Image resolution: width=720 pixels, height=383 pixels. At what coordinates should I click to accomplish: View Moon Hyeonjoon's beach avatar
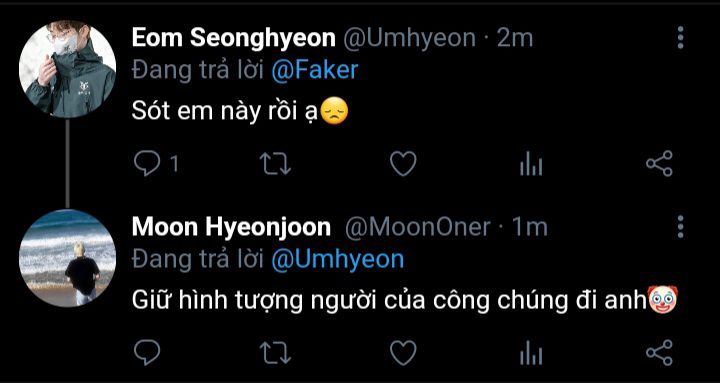[68, 258]
